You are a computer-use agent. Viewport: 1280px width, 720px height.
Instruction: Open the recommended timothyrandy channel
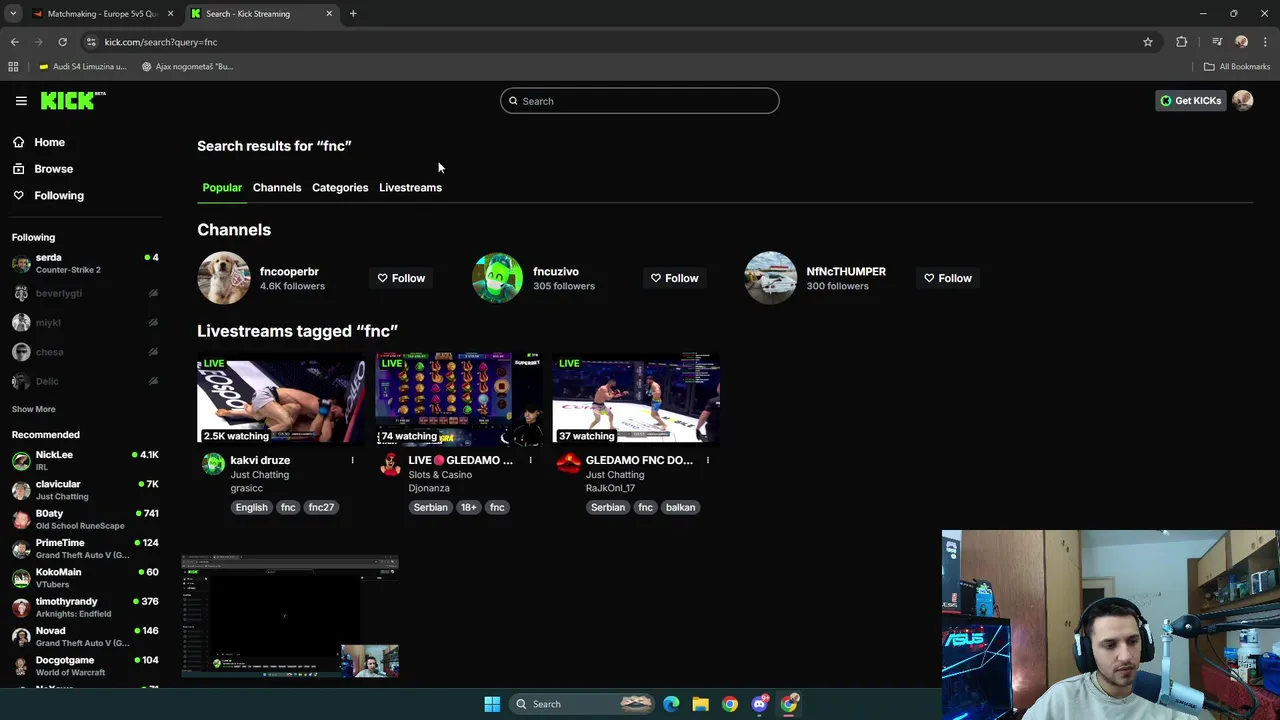[x=85, y=607]
